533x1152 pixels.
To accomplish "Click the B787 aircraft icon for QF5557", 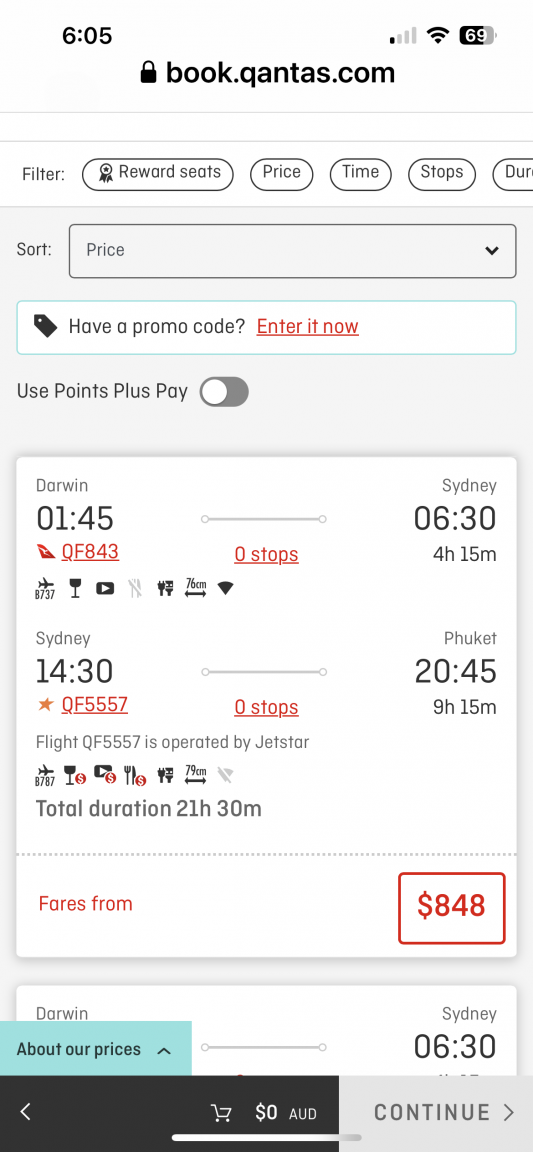I will [x=45, y=775].
